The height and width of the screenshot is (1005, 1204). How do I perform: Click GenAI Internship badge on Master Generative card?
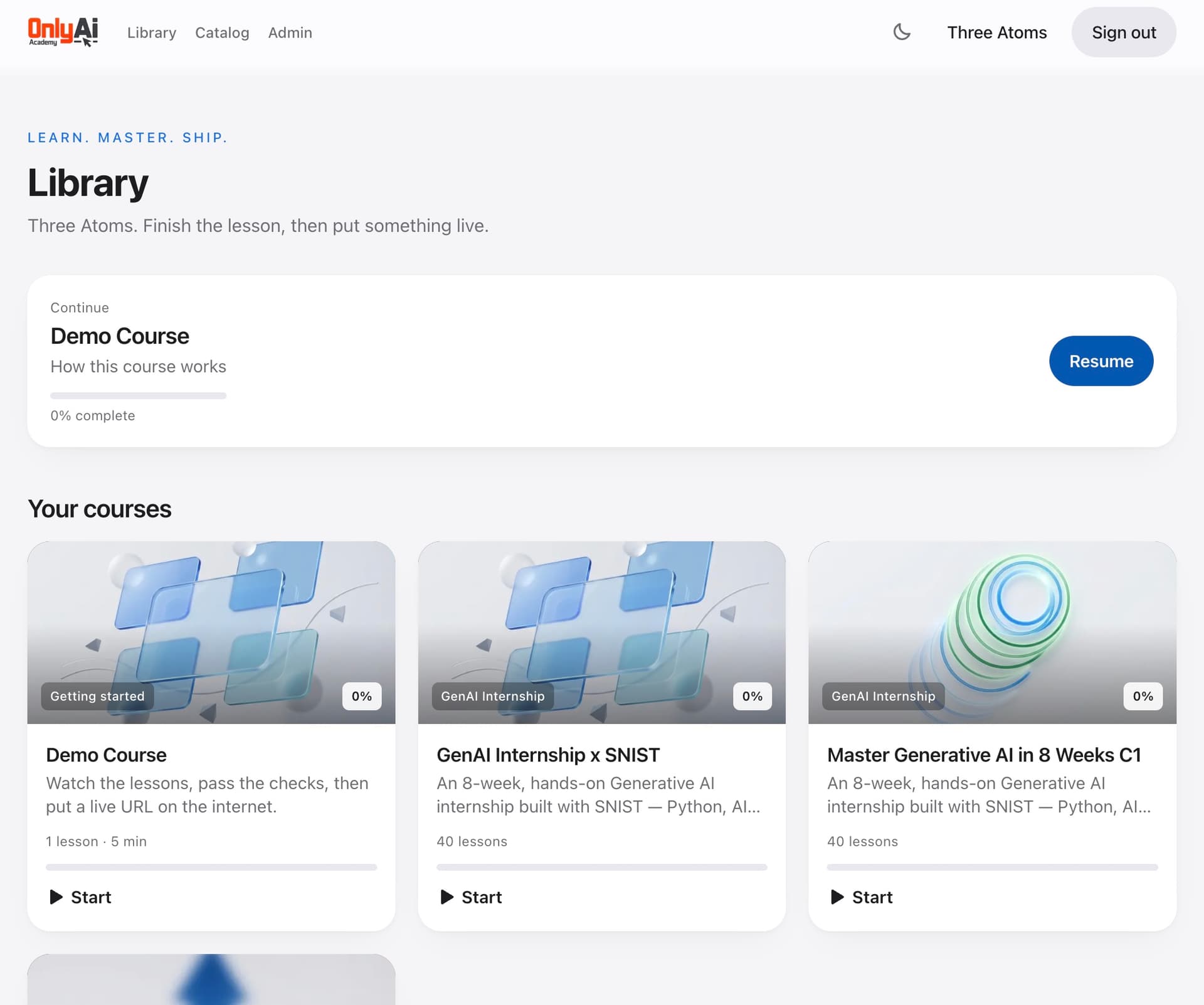pos(883,696)
